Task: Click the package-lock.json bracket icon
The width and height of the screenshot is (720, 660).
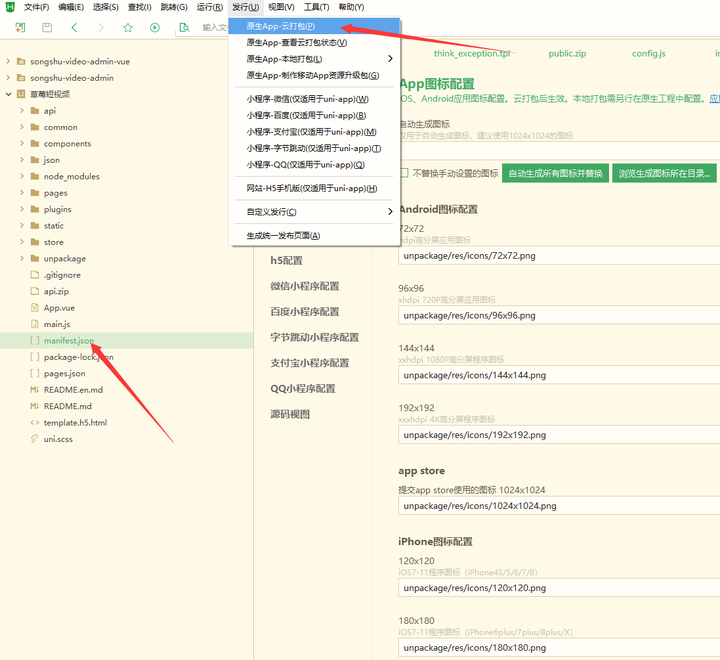Action: pos(34,357)
